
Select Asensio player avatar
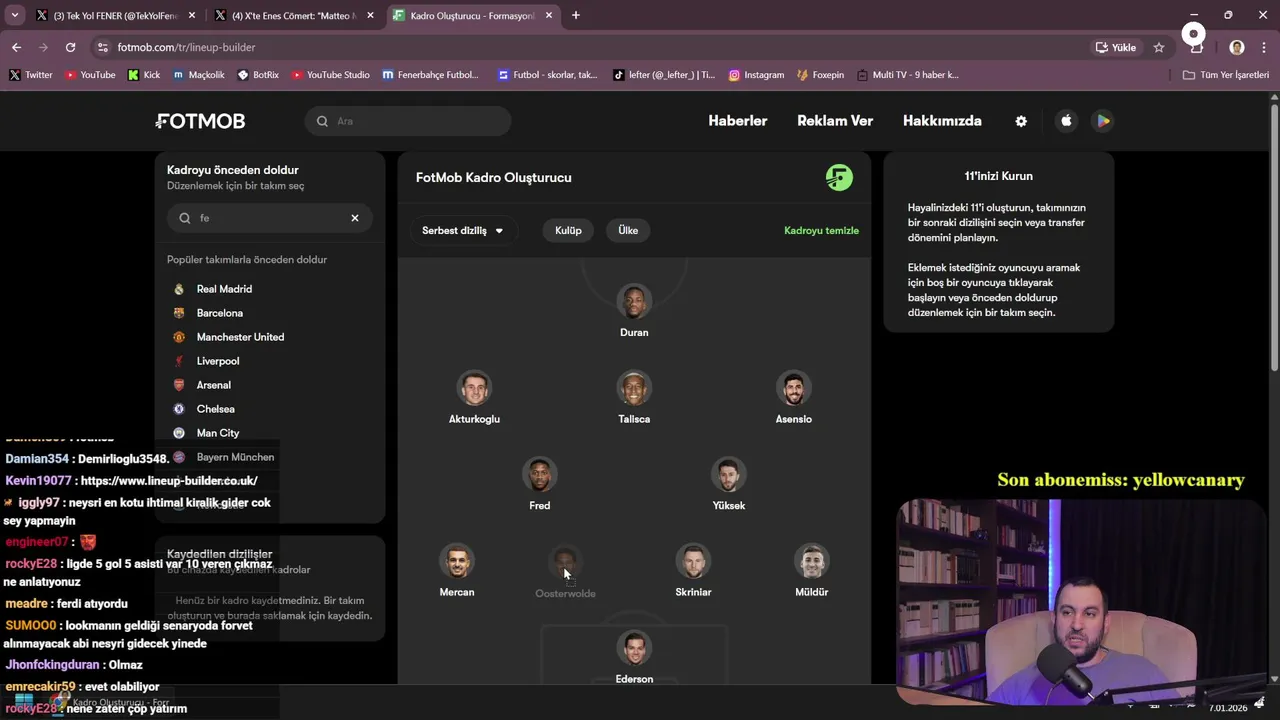(794, 388)
